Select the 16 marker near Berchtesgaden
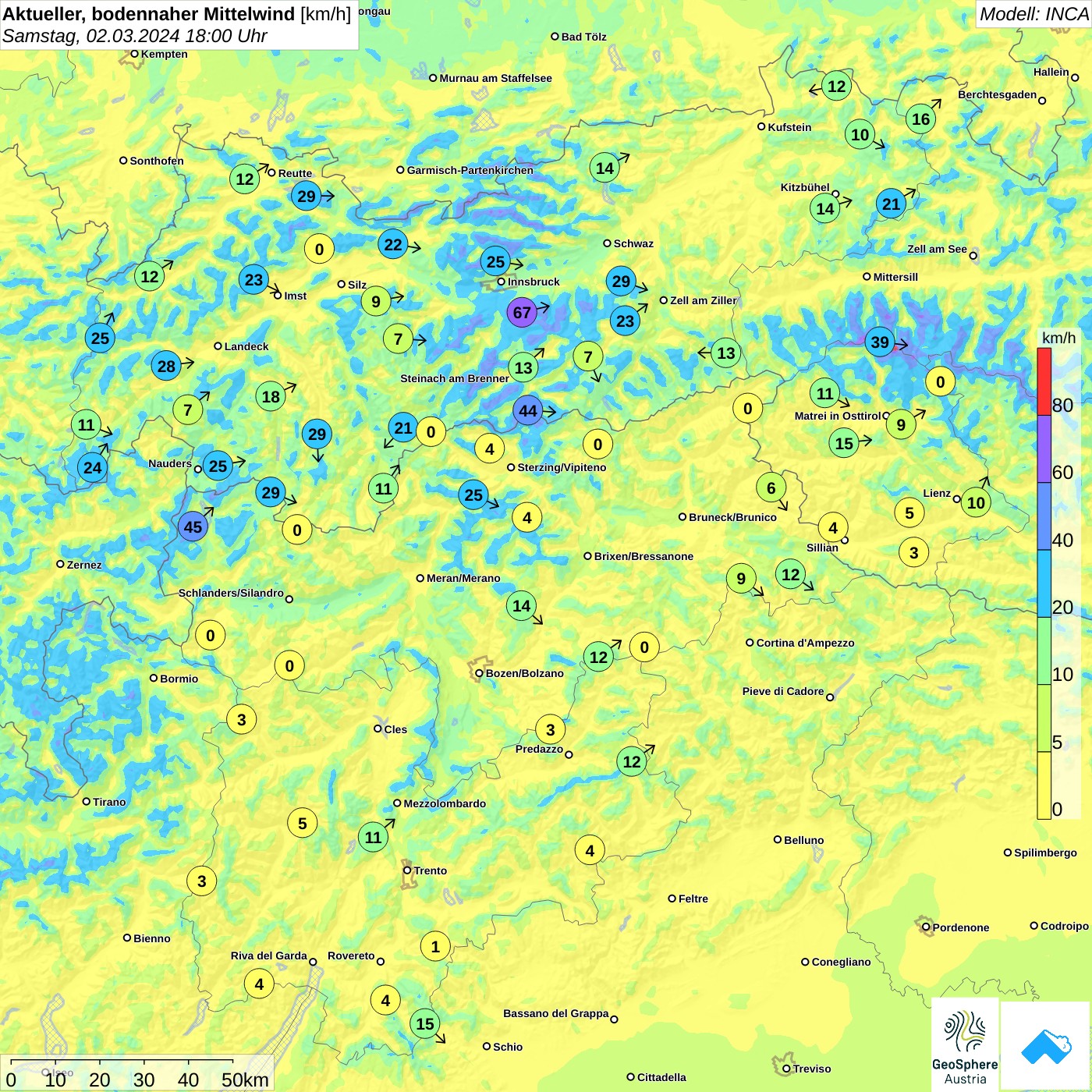Screen dimensions: 1092x1092 [921, 119]
